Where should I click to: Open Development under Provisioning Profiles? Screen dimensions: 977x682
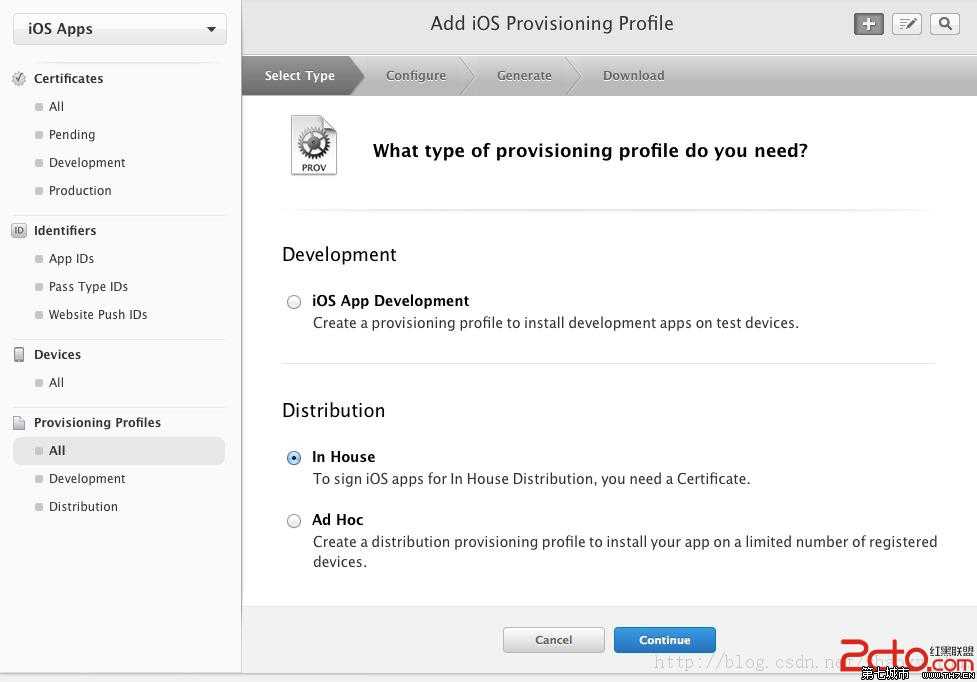87,478
